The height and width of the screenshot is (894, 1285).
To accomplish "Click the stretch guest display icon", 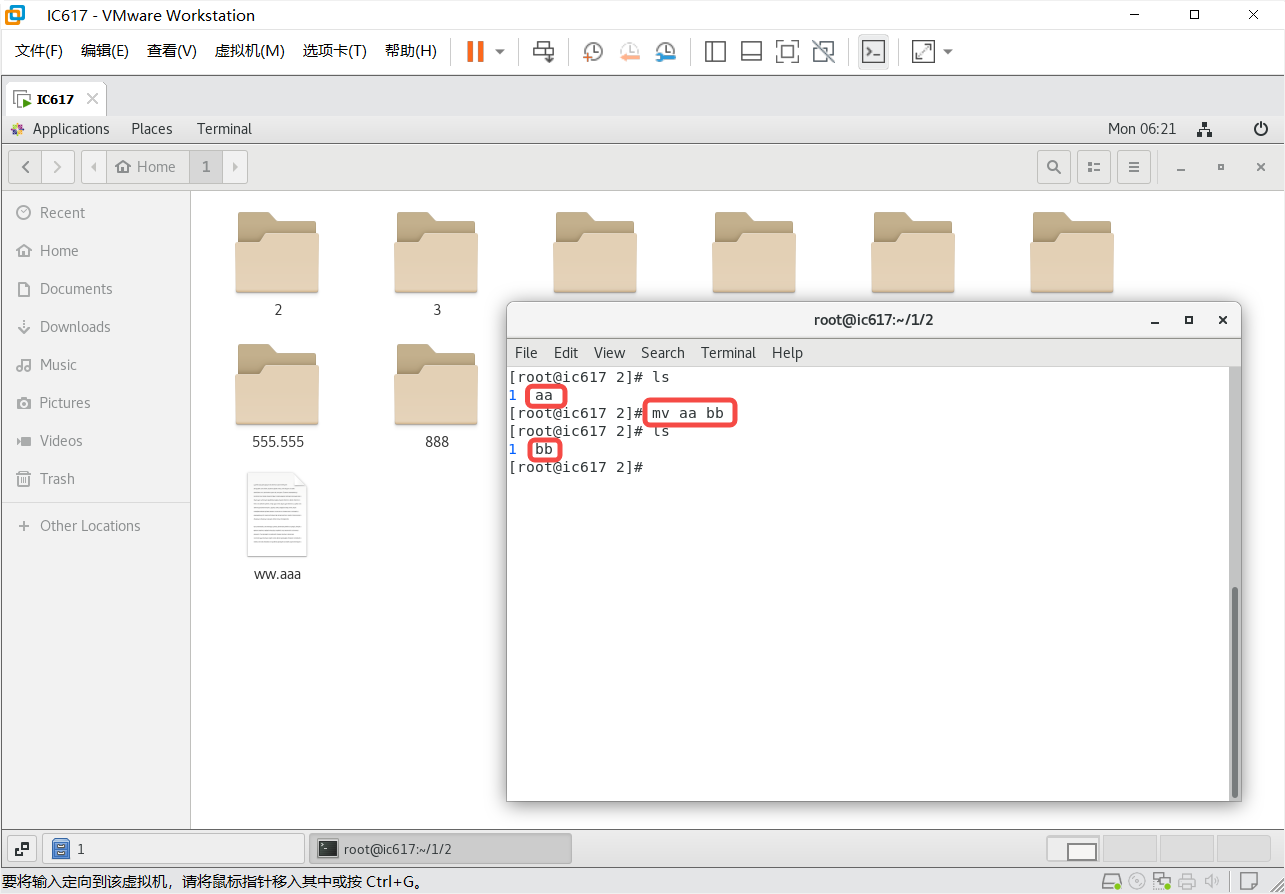I will pyautogui.click(x=923, y=51).
